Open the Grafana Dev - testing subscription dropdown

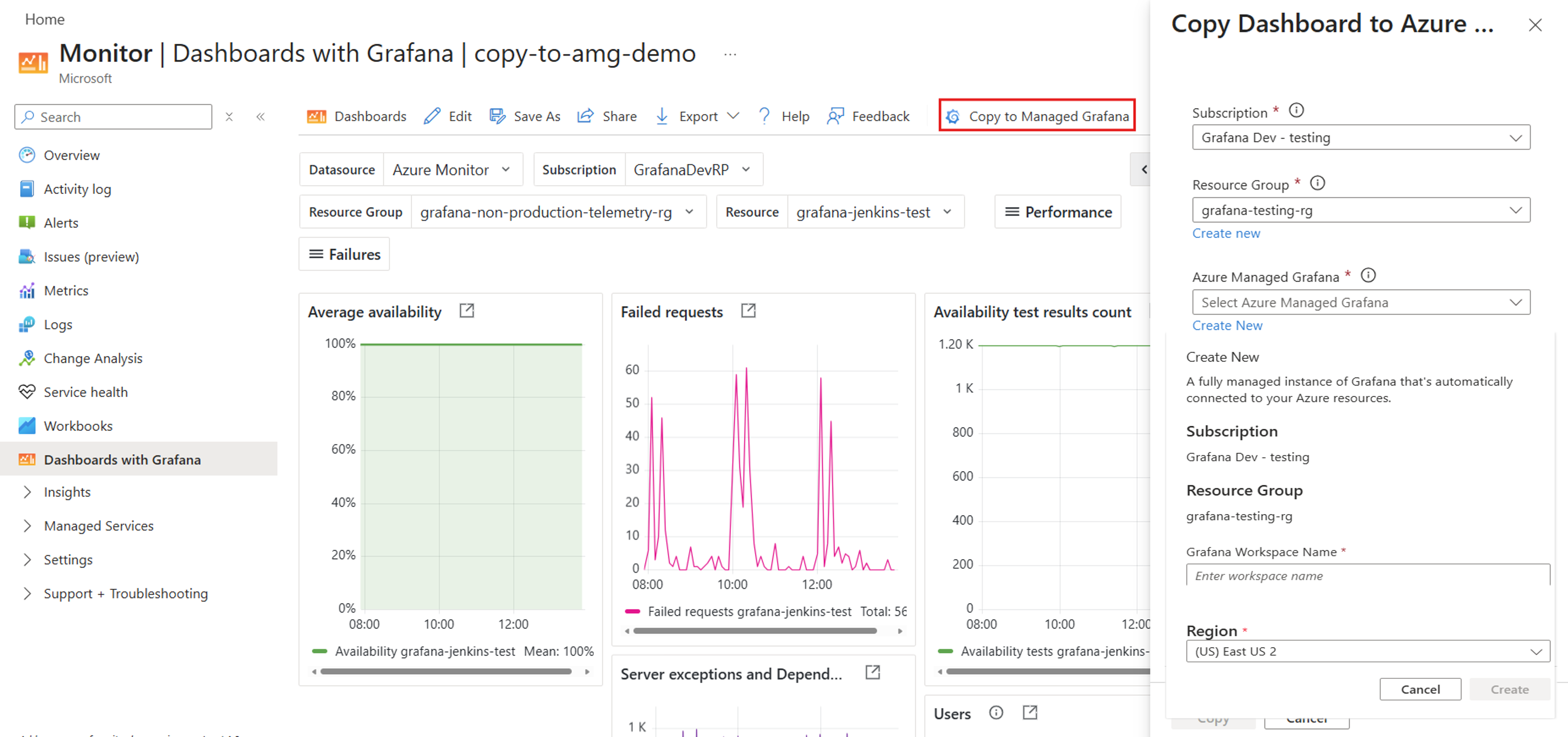[x=1361, y=138]
